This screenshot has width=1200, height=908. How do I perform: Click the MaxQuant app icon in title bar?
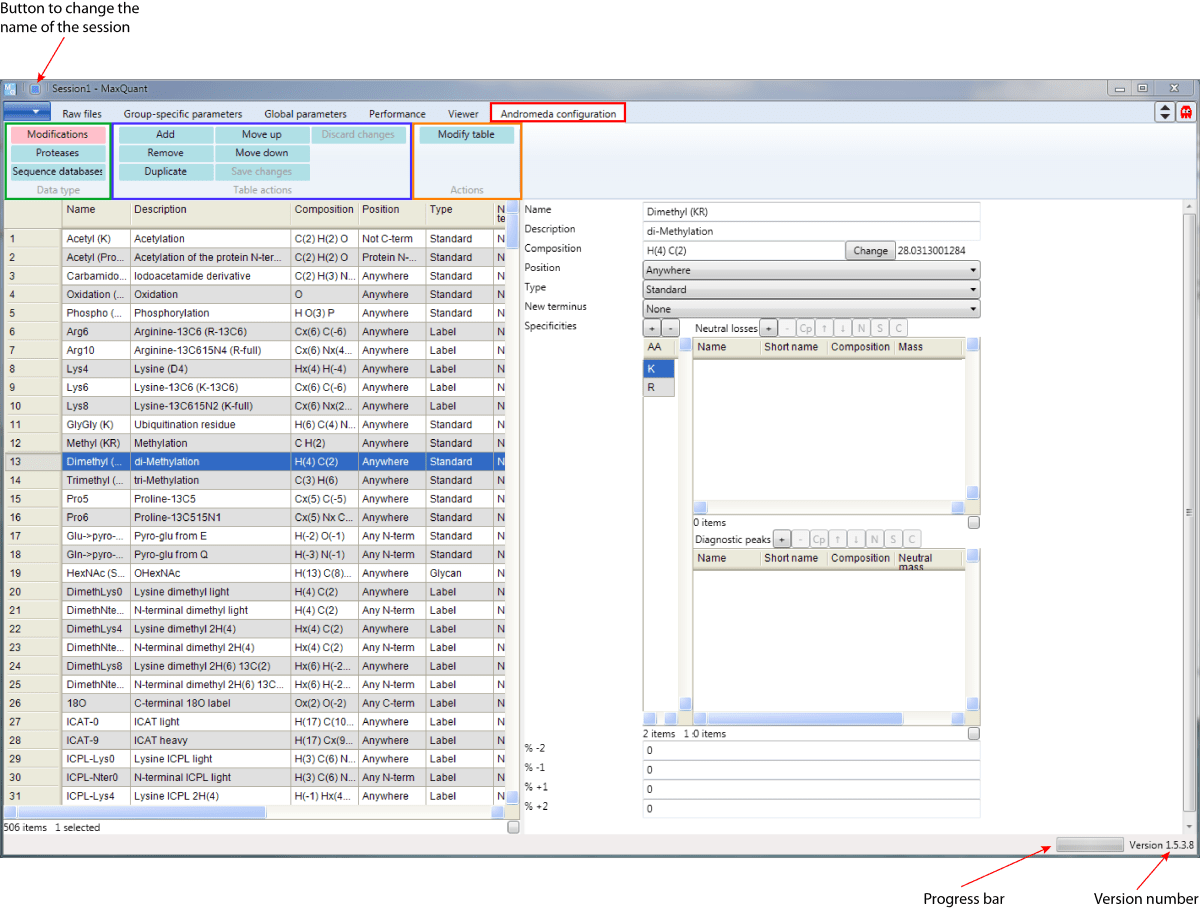11,89
